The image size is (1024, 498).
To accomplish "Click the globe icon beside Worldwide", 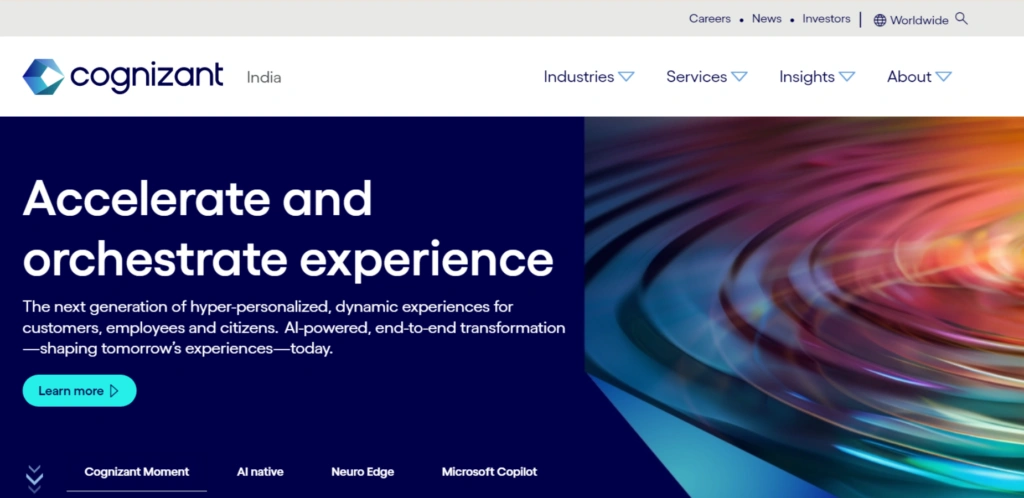I will (880, 20).
